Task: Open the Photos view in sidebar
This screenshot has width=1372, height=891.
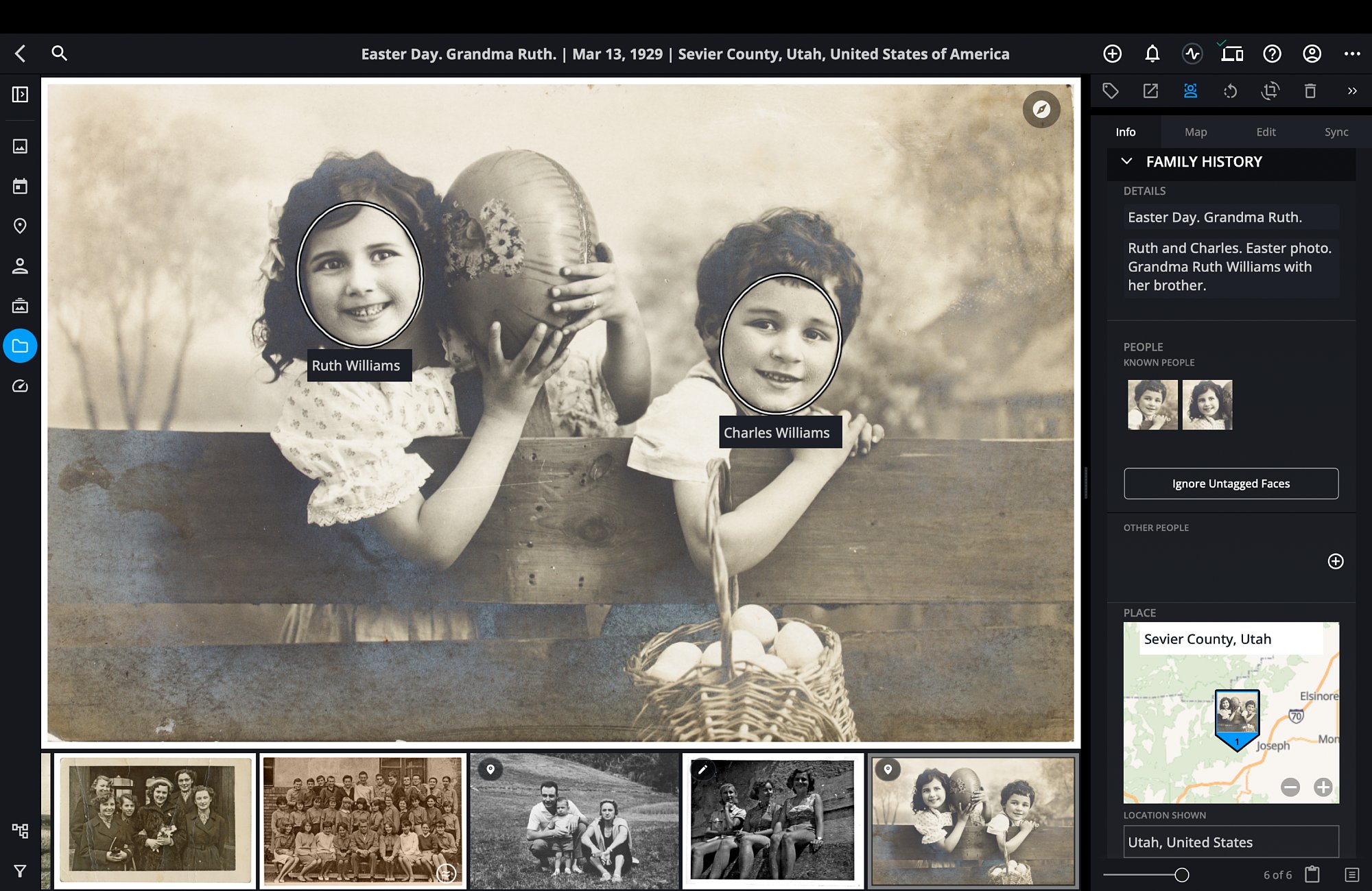Action: 20,146
